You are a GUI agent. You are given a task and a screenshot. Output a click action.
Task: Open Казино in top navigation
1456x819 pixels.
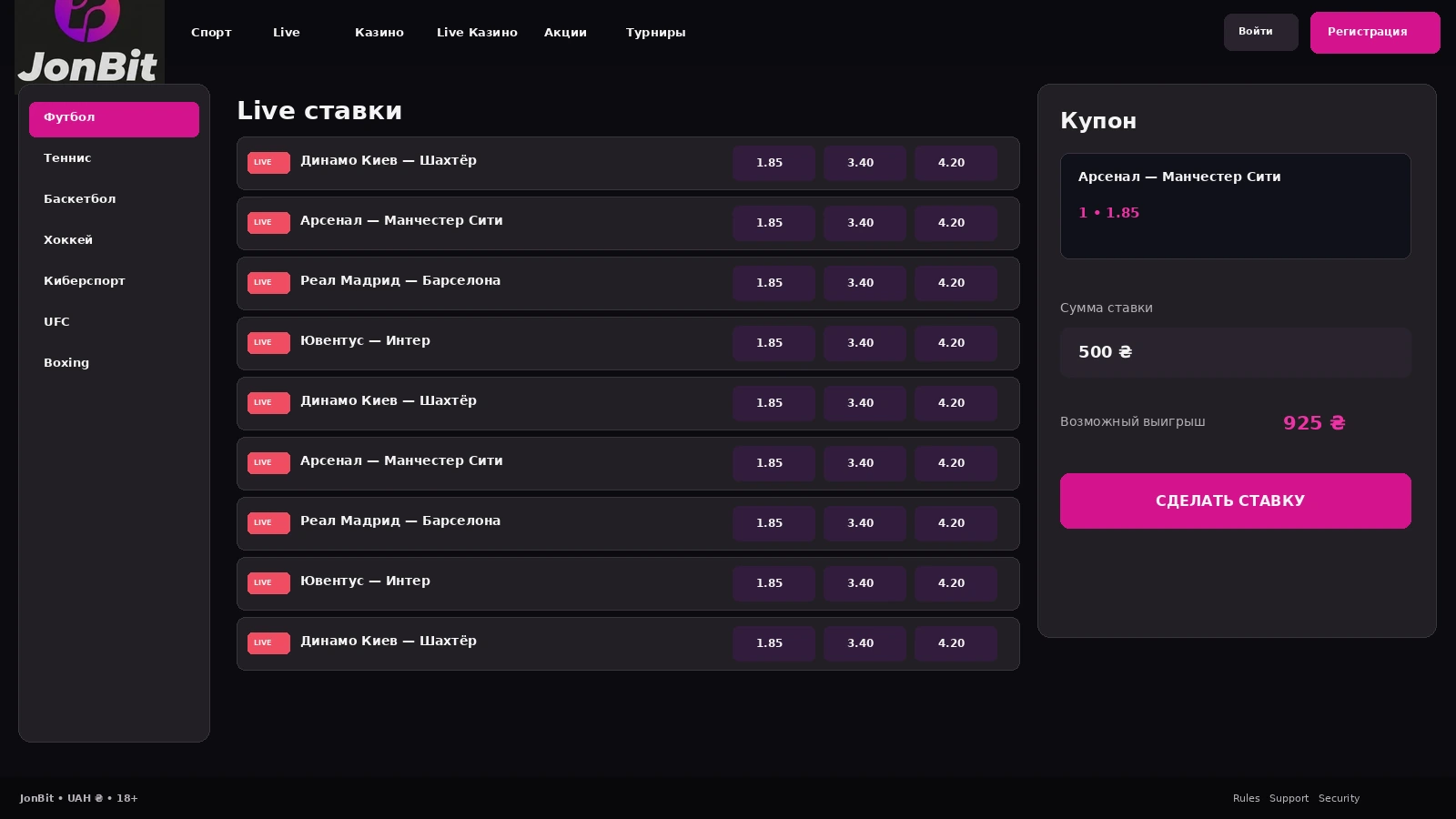379,33
